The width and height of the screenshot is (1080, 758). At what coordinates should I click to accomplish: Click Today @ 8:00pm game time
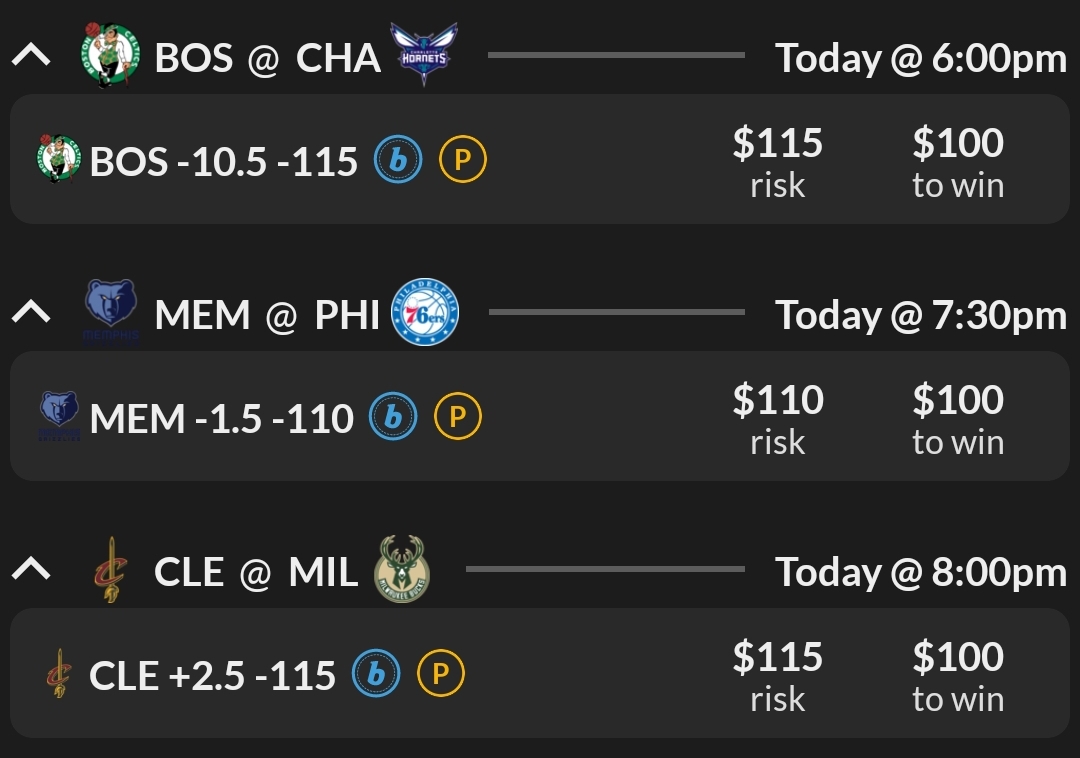pos(921,572)
